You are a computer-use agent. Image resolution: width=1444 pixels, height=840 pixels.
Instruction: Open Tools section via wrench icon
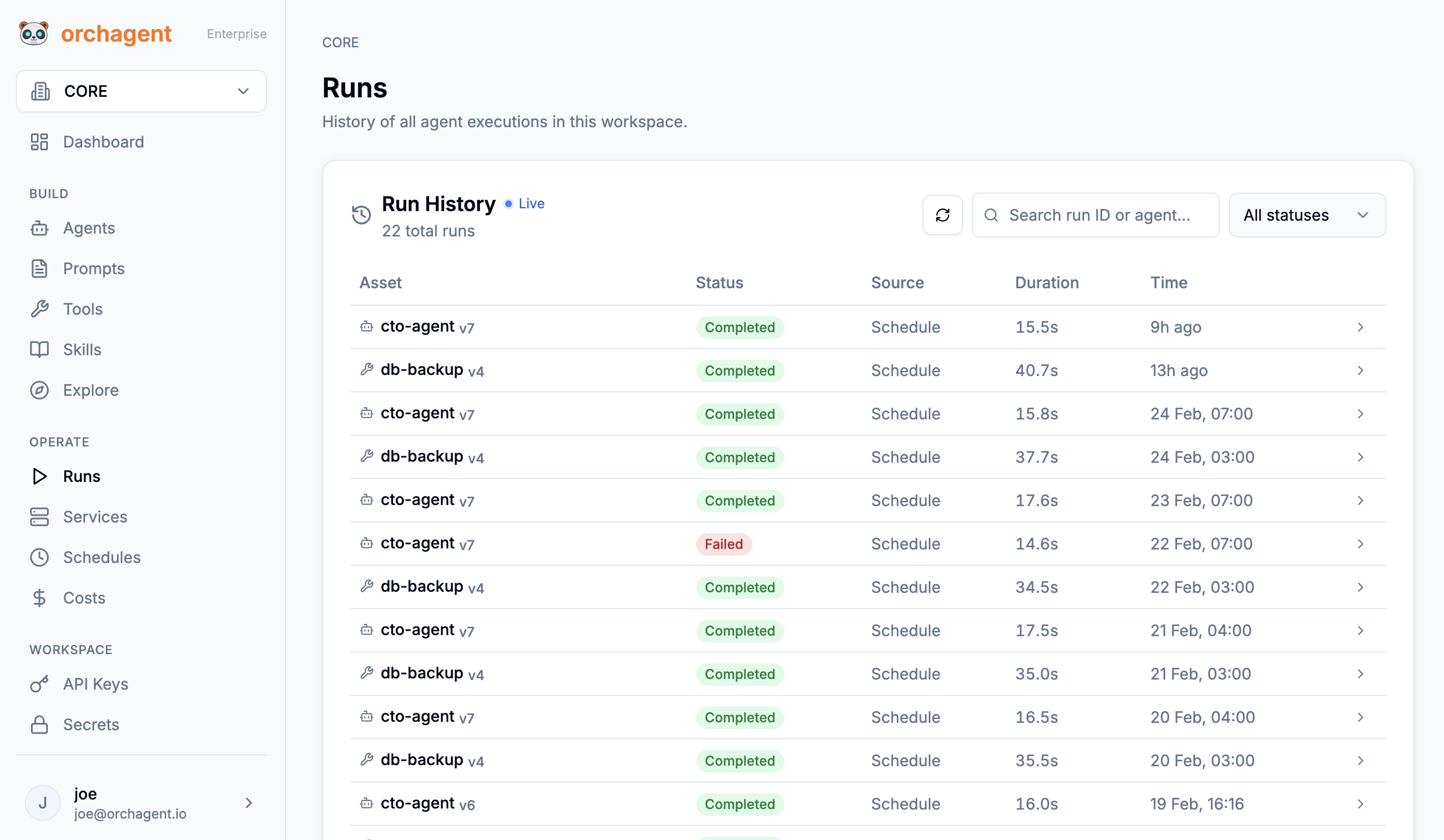39,309
